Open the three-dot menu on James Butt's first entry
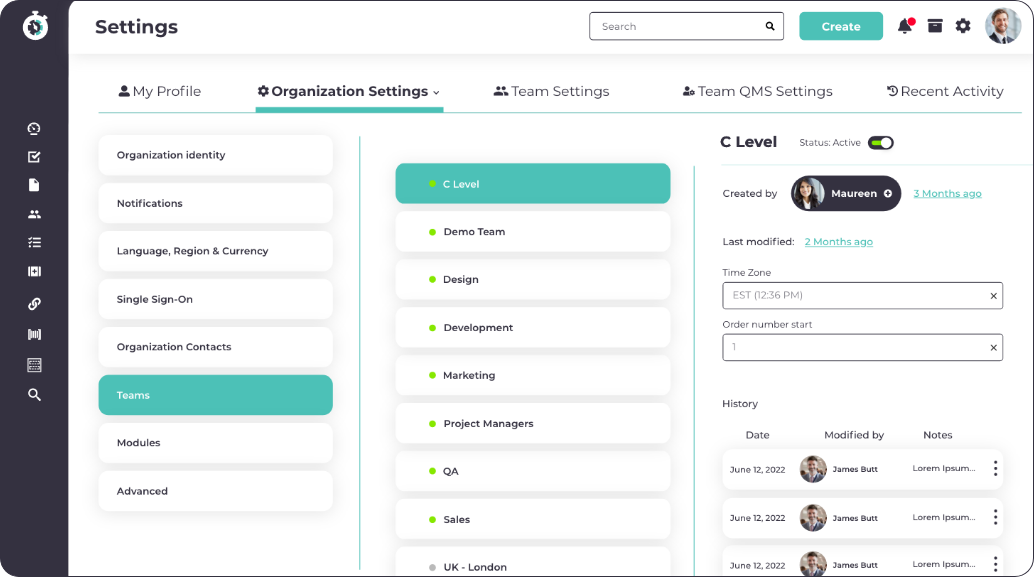This screenshot has height=577, width=1034. pyautogui.click(x=995, y=468)
